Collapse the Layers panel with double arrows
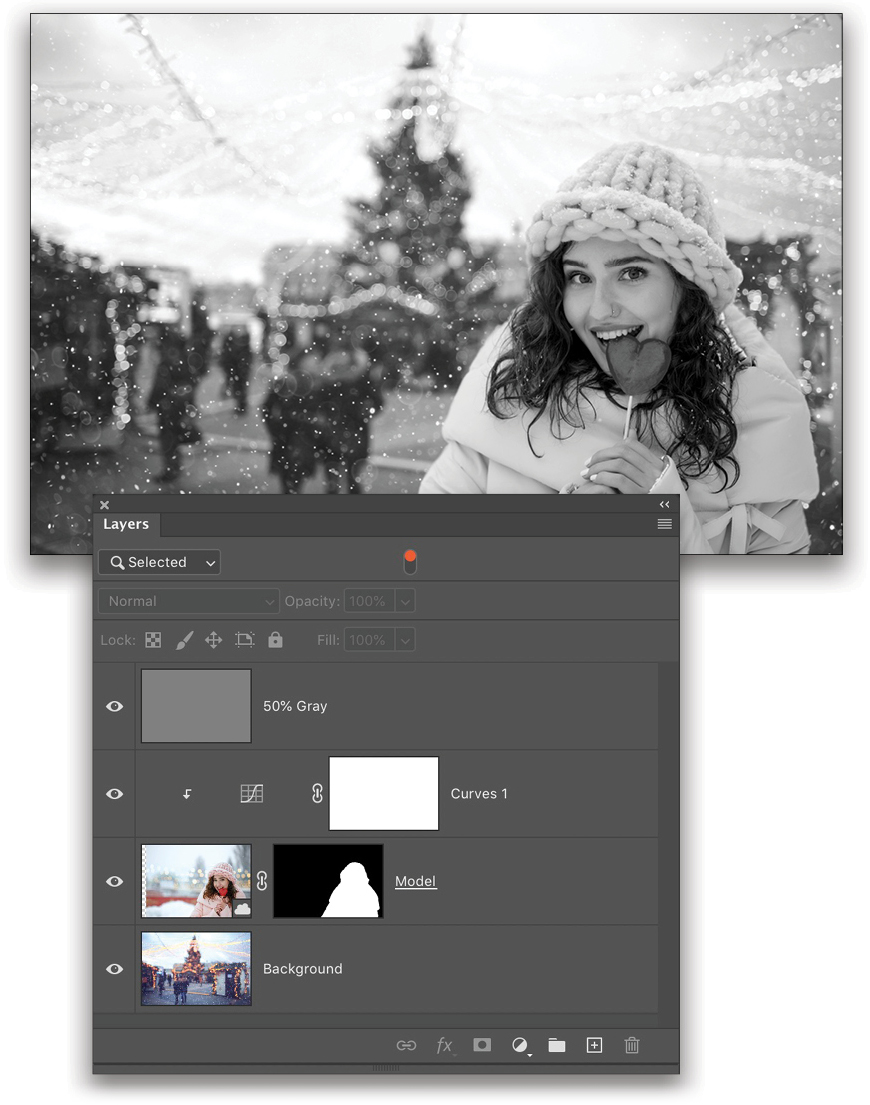This screenshot has height=1105, width=870. point(663,505)
